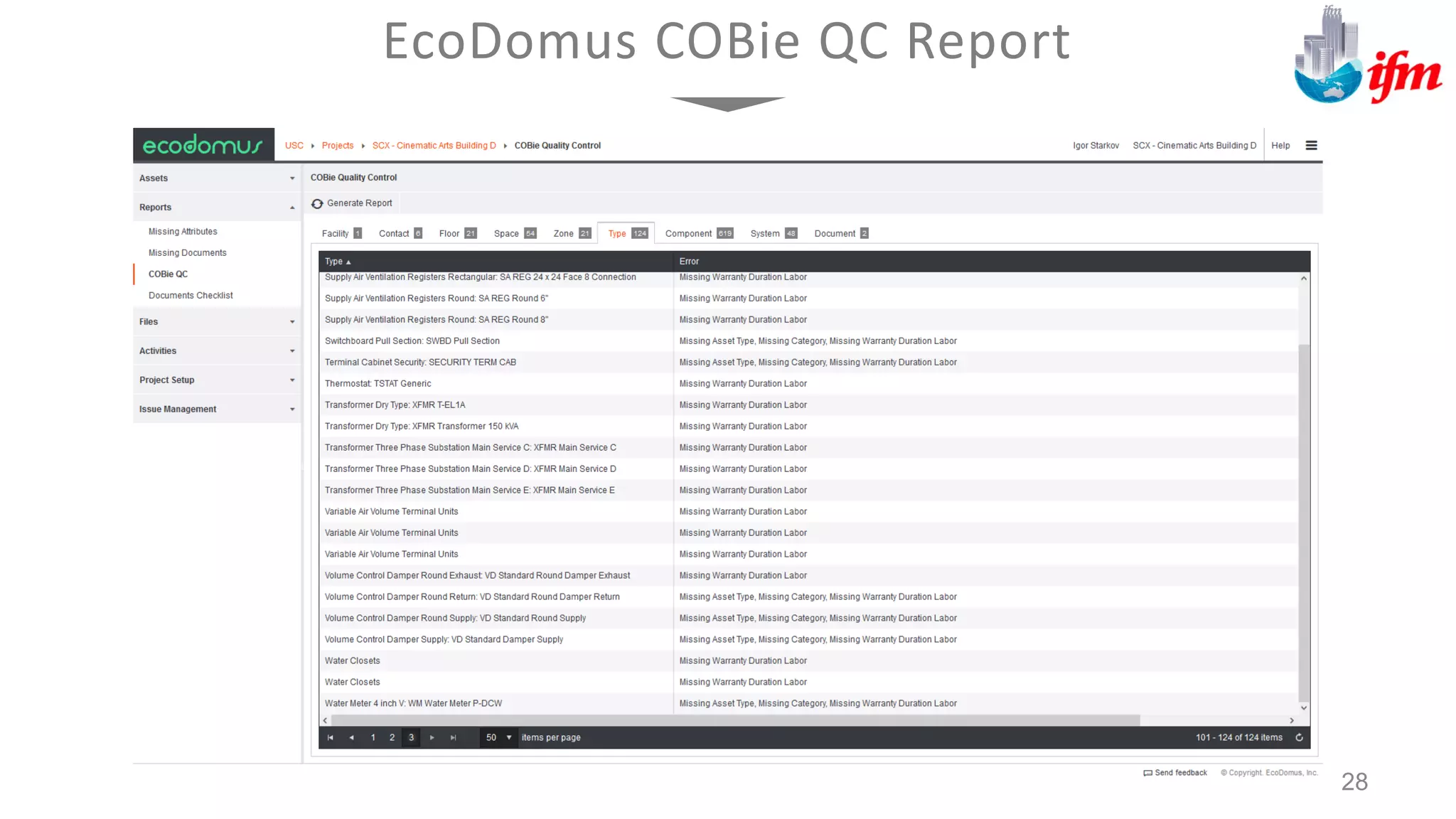Image resolution: width=1456 pixels, height=819 pixels.
Task: Select Terminal Cabinet Security: SECURITY TERM CAB row
Action: (x=808, y=363)
